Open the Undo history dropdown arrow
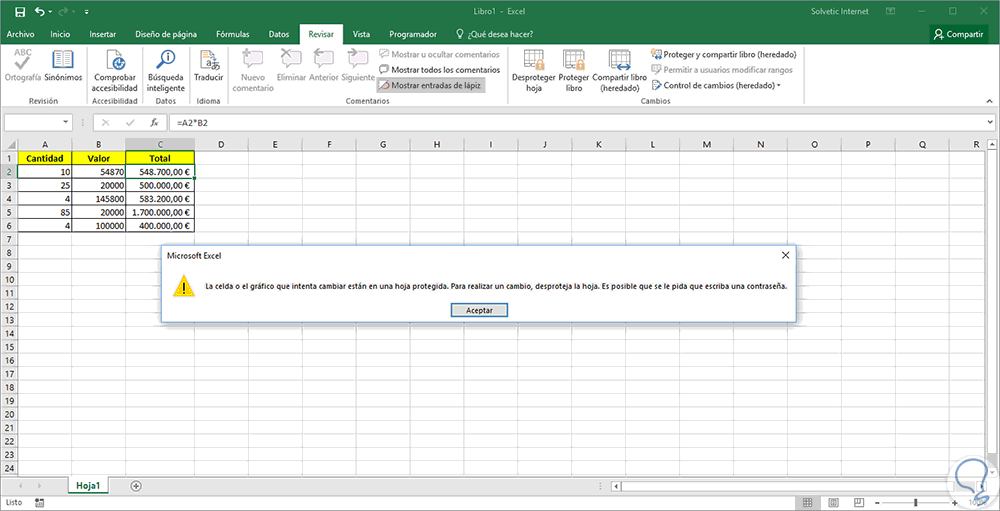Image resolution: width=1000 pixels, height=511 pixels. (x=52, y=11)
